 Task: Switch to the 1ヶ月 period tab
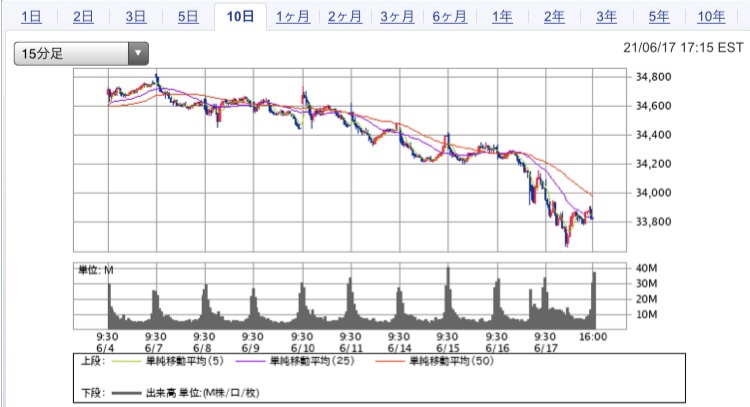tap(293, 17)
